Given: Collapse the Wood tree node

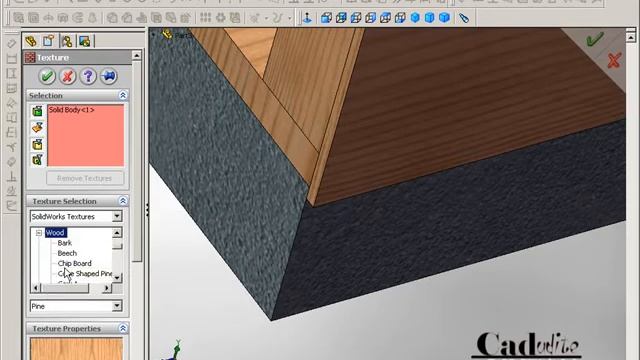Looking at the screenshot, I should click(x=39, y=233).
